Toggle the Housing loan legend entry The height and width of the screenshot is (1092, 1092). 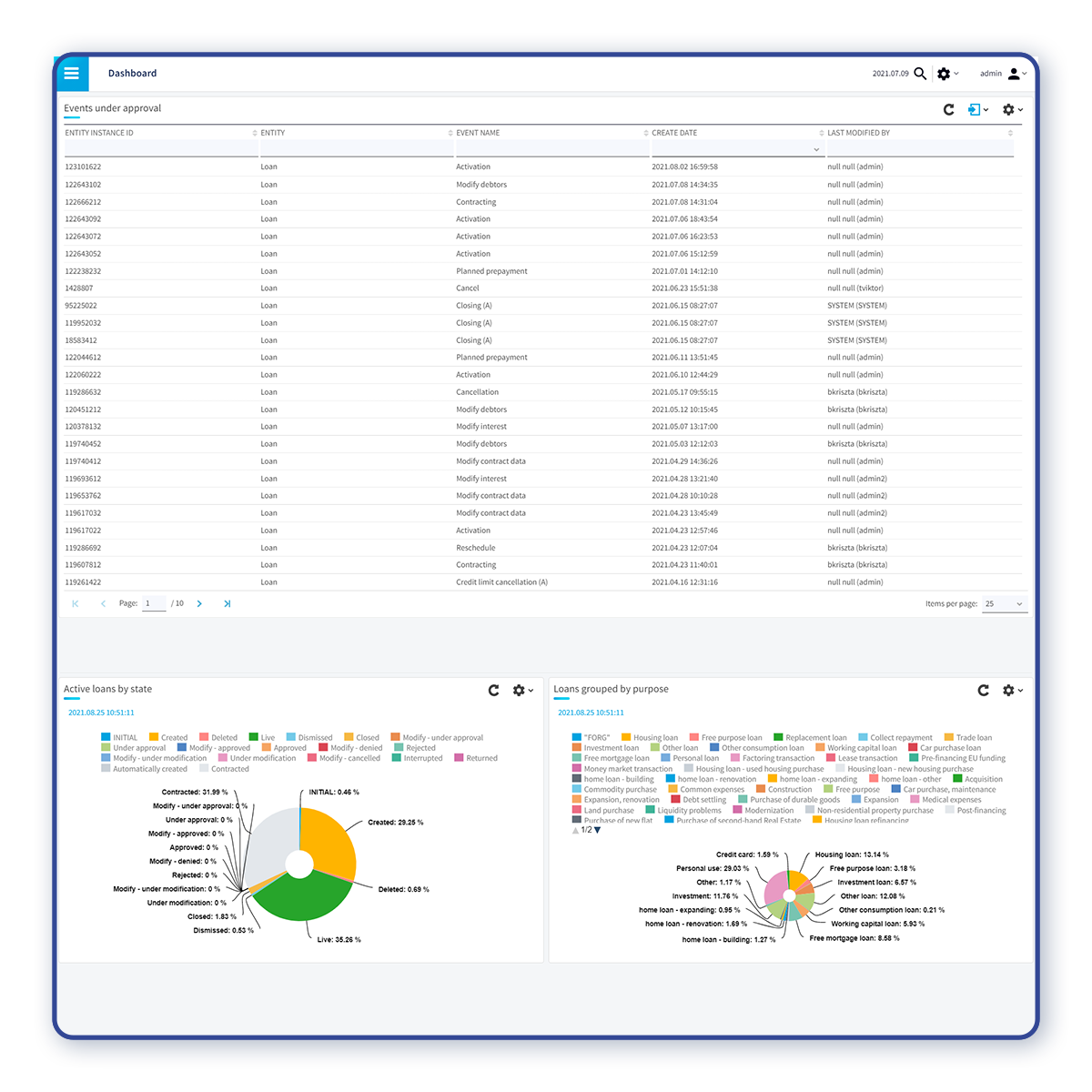[x=649, y=738]
